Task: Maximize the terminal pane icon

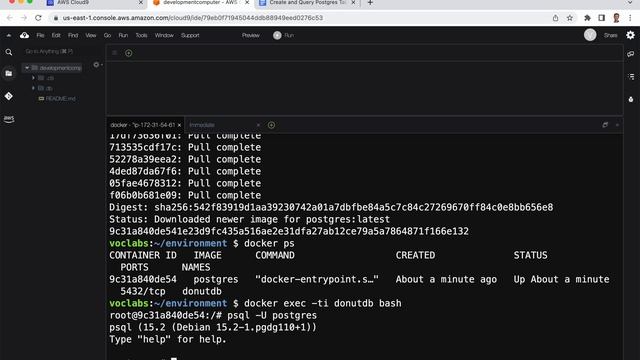Action: tap(605, 125)
